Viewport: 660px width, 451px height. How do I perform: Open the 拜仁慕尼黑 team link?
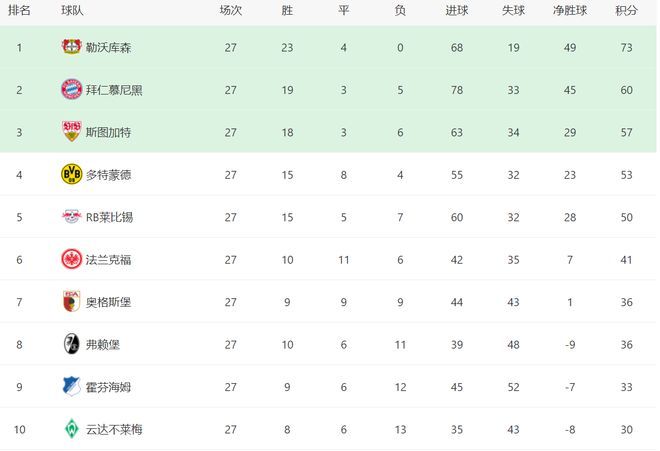114,90
